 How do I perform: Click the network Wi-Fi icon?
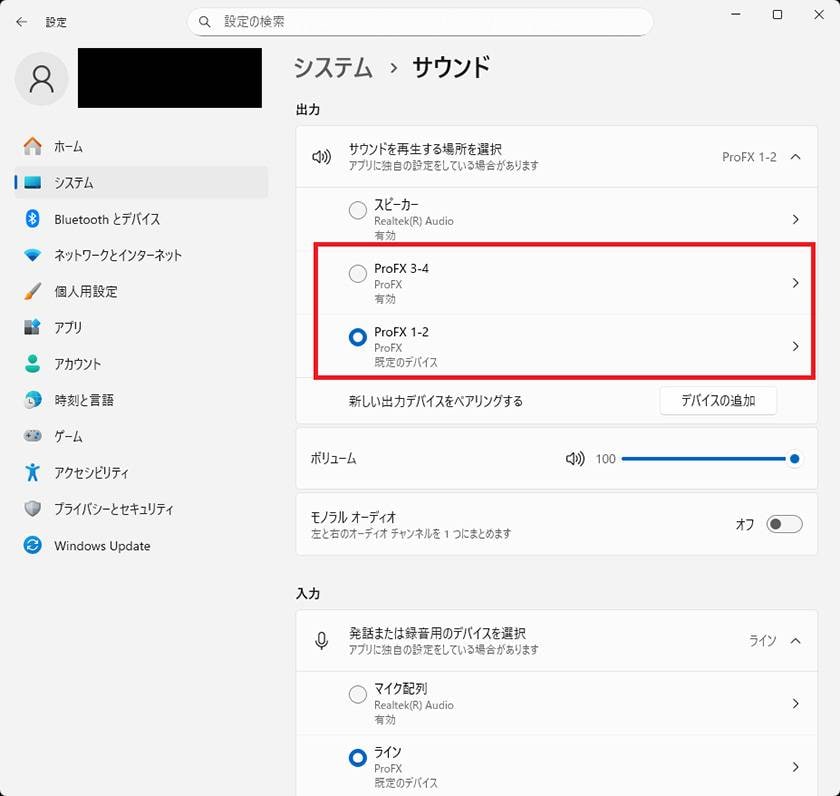33,256
